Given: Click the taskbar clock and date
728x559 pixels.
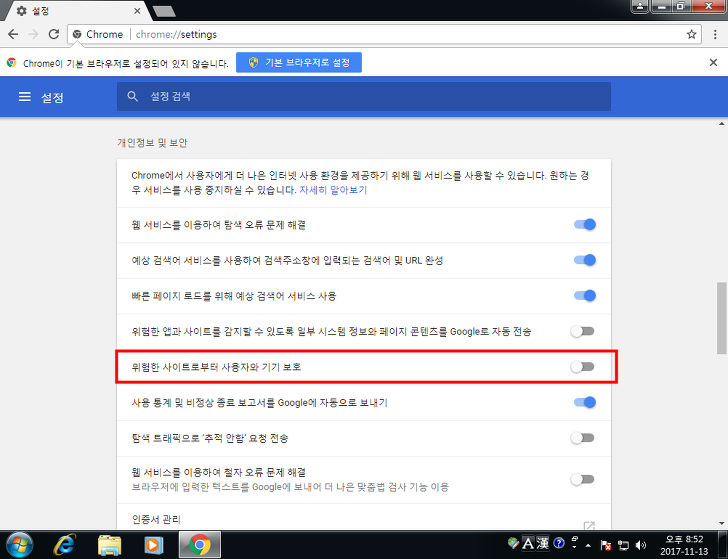Looking at the screenshot, I should (684, 545).
